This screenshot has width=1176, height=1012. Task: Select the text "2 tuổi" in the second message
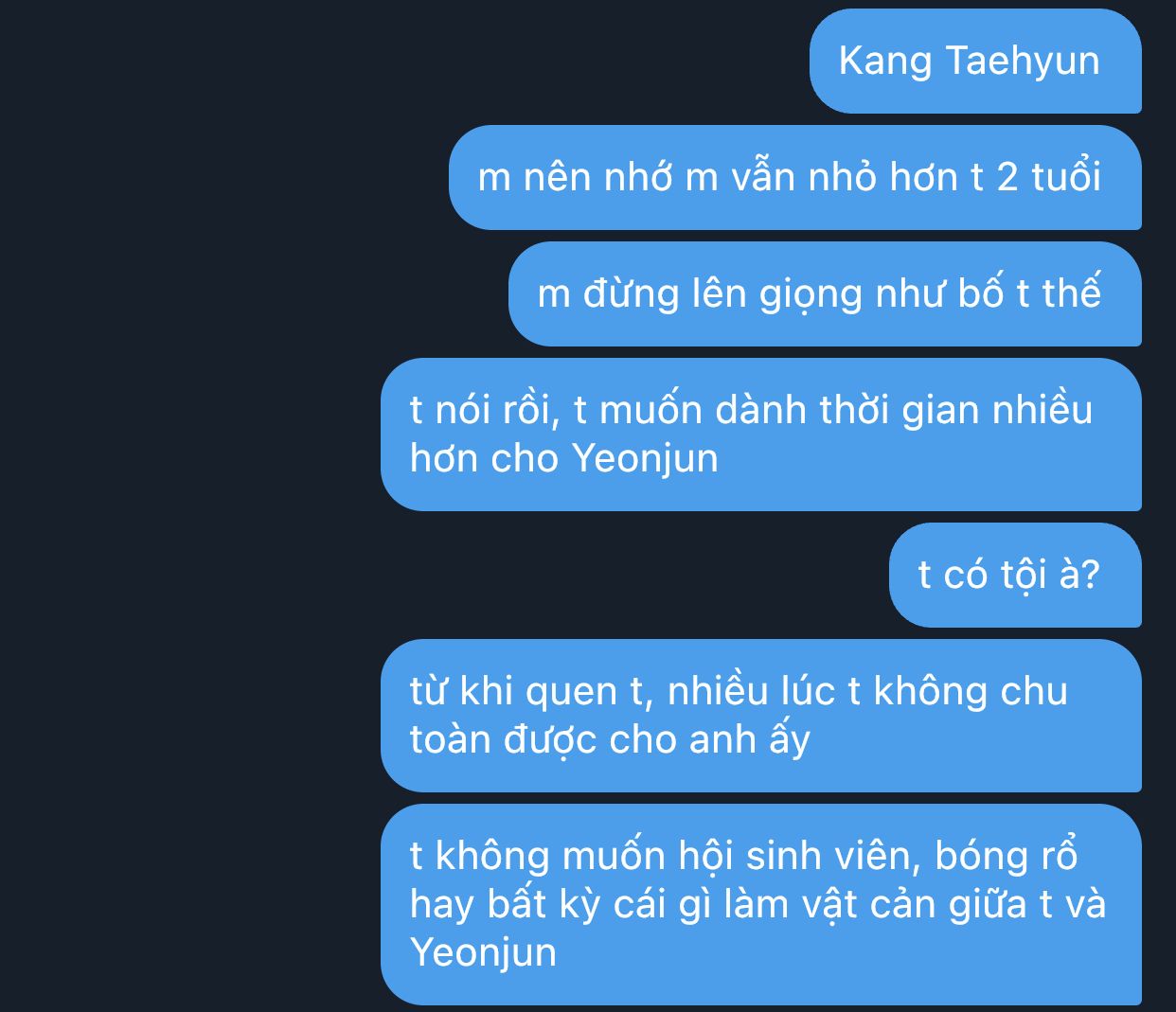pyautogui.click(x=1049, y=177)
